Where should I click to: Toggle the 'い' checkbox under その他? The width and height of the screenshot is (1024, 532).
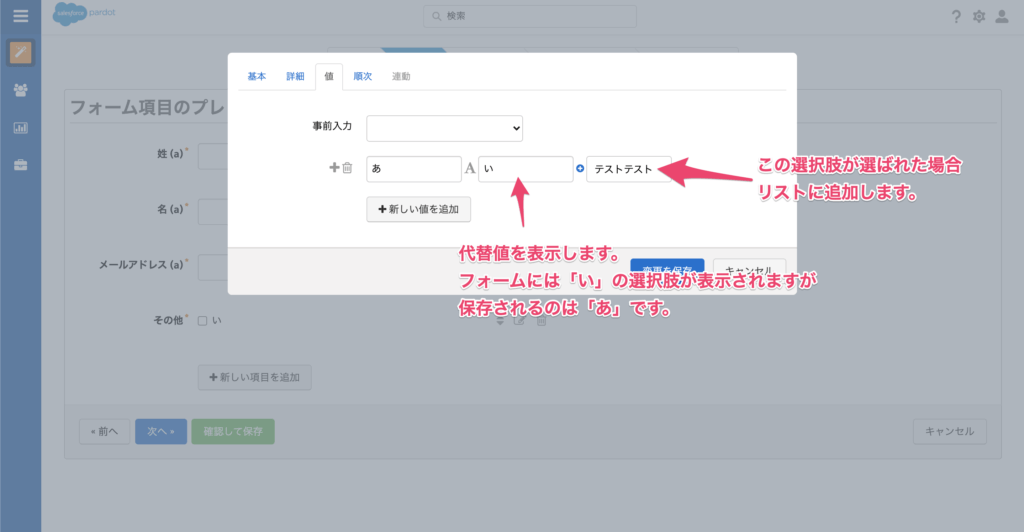tap(202, 321)
